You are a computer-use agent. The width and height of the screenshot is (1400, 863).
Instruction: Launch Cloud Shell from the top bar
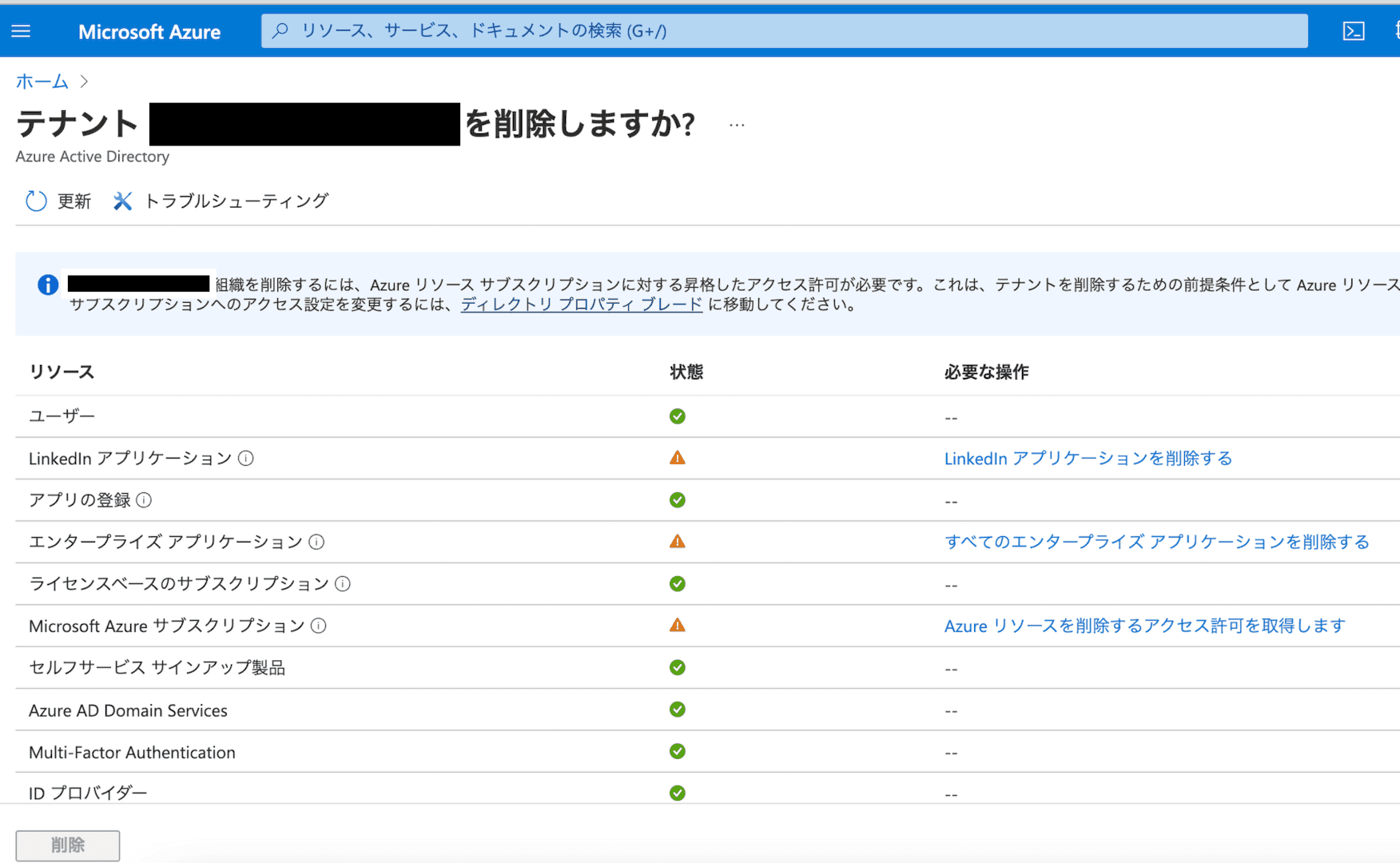(x=1354, y=31)
